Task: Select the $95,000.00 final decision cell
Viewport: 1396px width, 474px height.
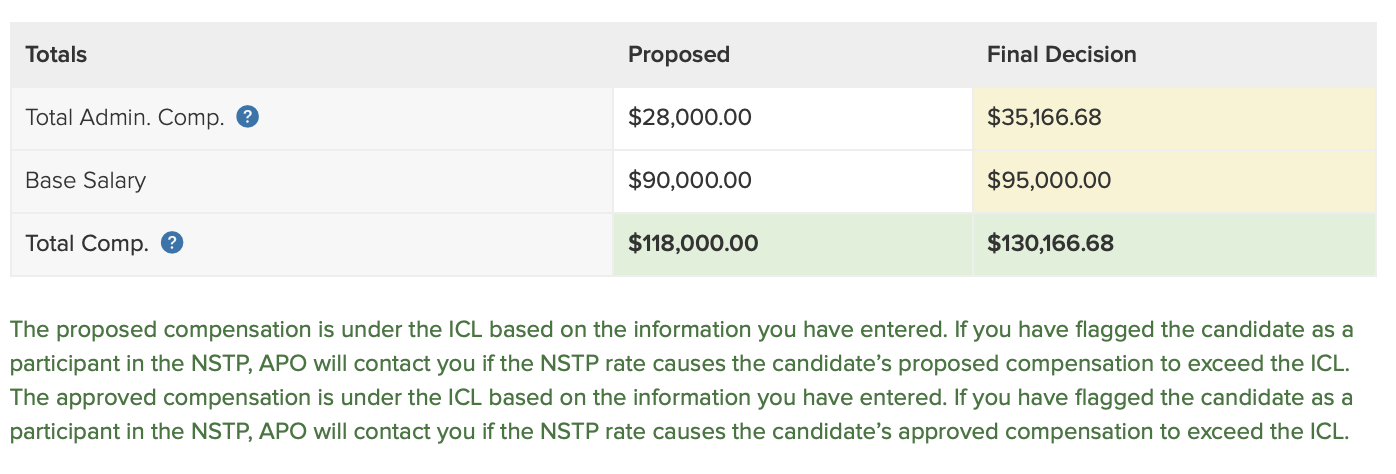Action: pyautogui.click(x=1048, y=180)
